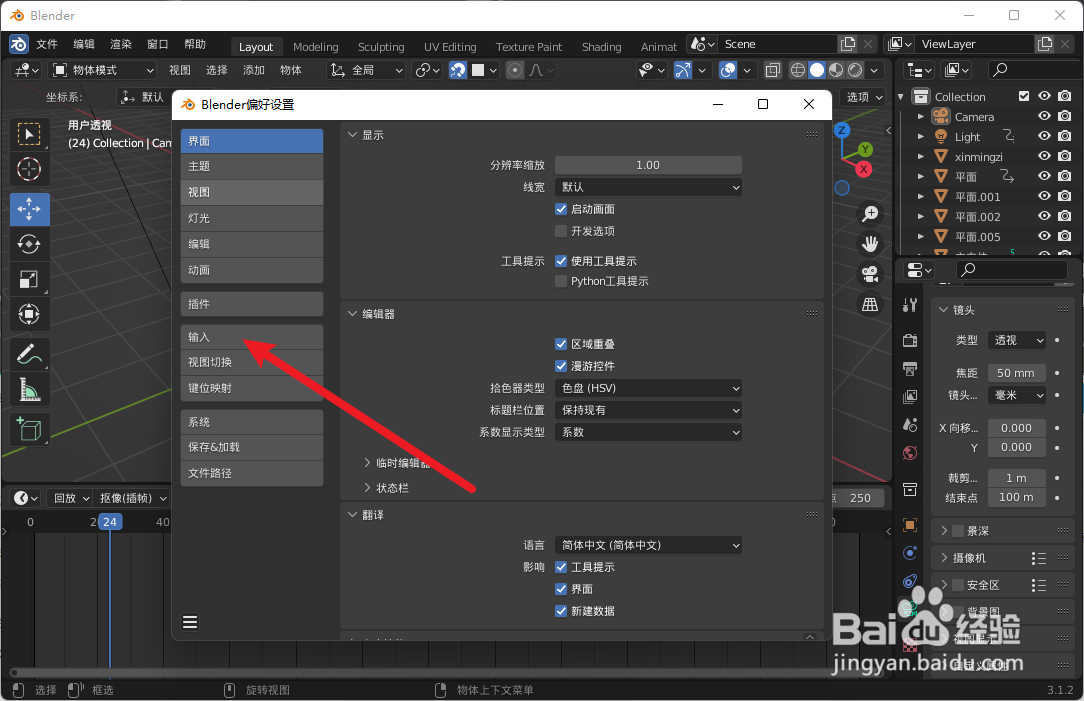Screen dimensions: 1084x701
Task: Open preferences hamburger menu button
Action: pyautogui.click(x=190, y=622)
